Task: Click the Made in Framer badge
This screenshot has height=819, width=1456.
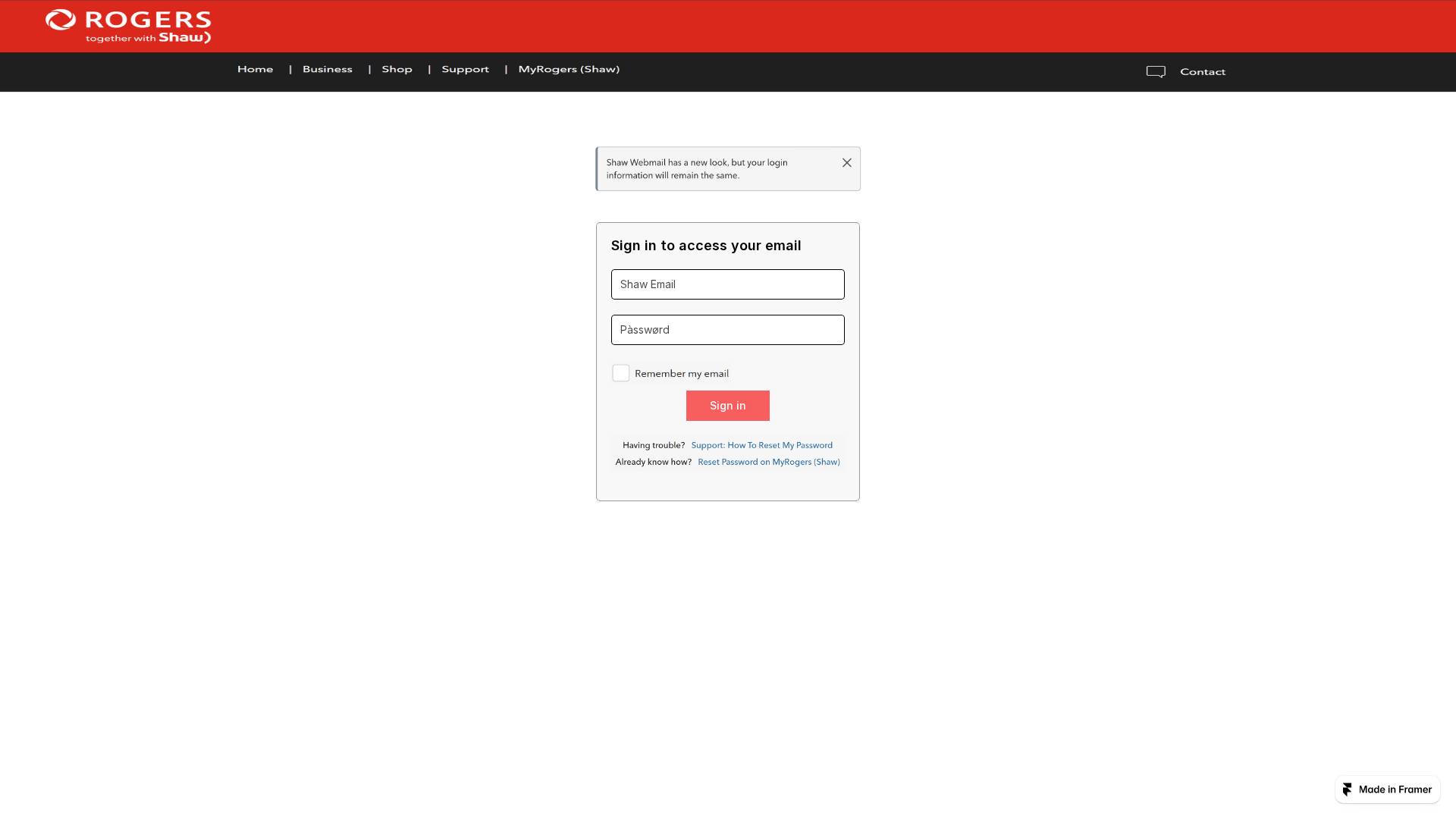Action: tap(1388, 789)
